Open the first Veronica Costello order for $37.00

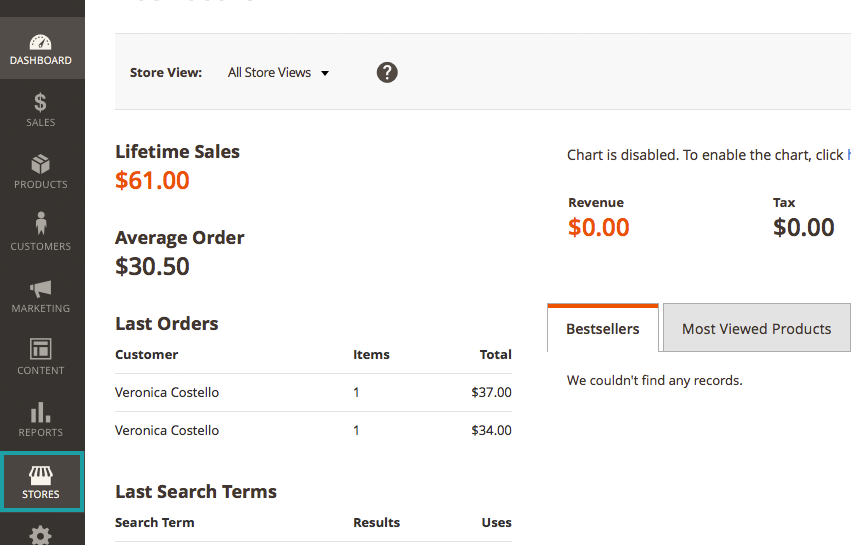[167, 393]
